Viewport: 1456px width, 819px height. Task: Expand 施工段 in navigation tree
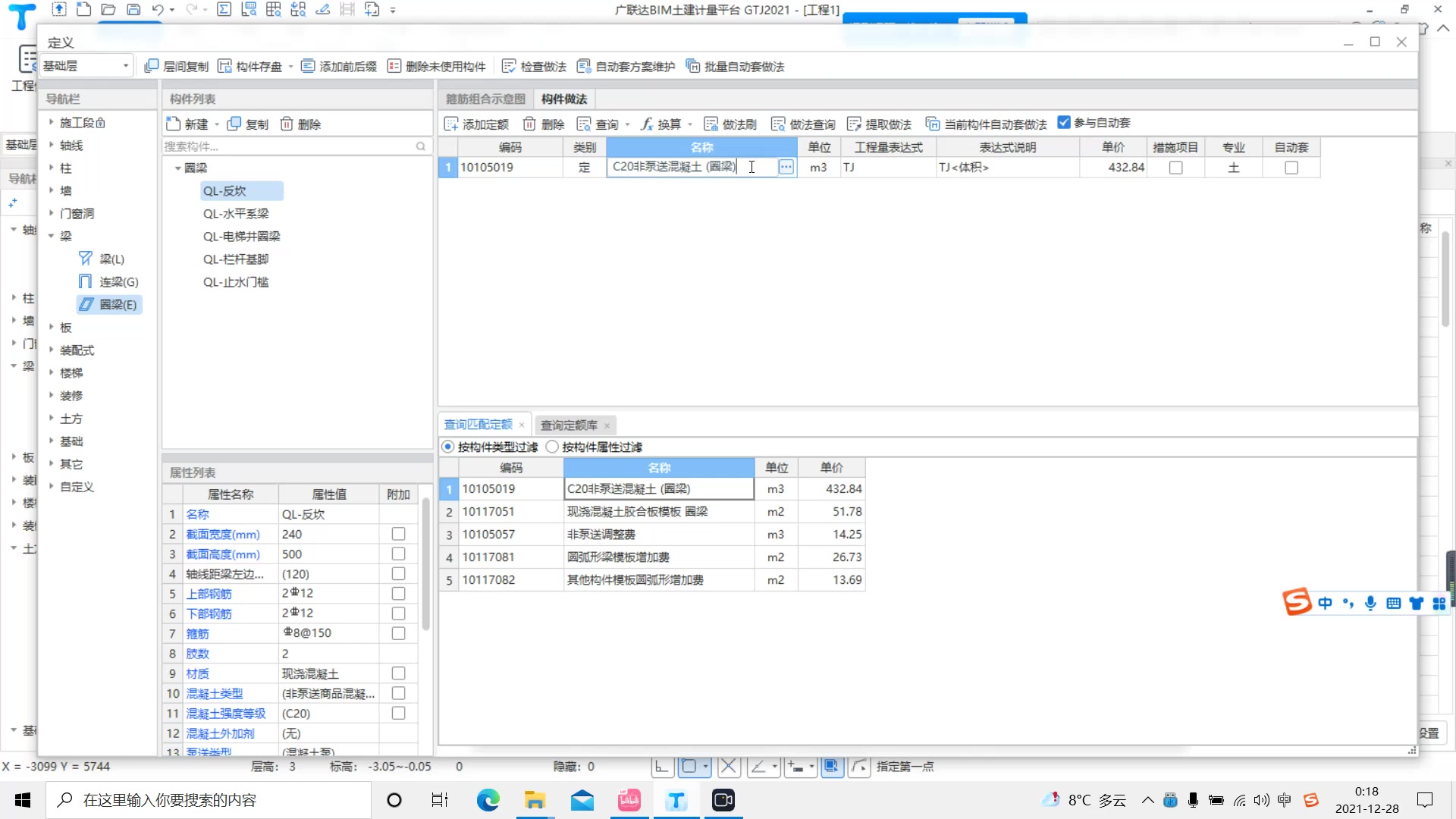(x=52, y=121)
